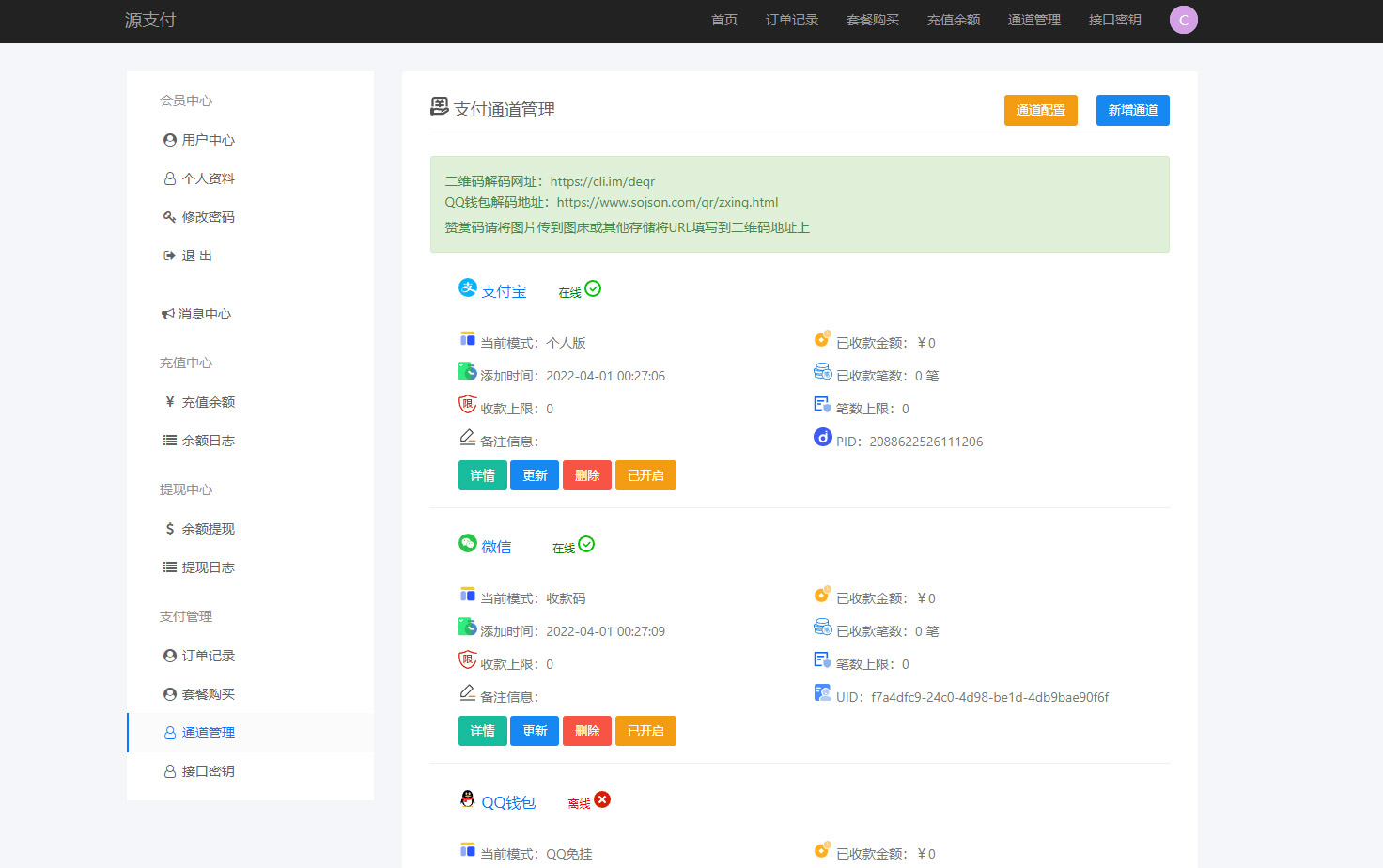The height and width of the screenshot is (868, 1383).
Task: Click WeChat's 已收款笔数 stack icon
Action: (822, 627)
